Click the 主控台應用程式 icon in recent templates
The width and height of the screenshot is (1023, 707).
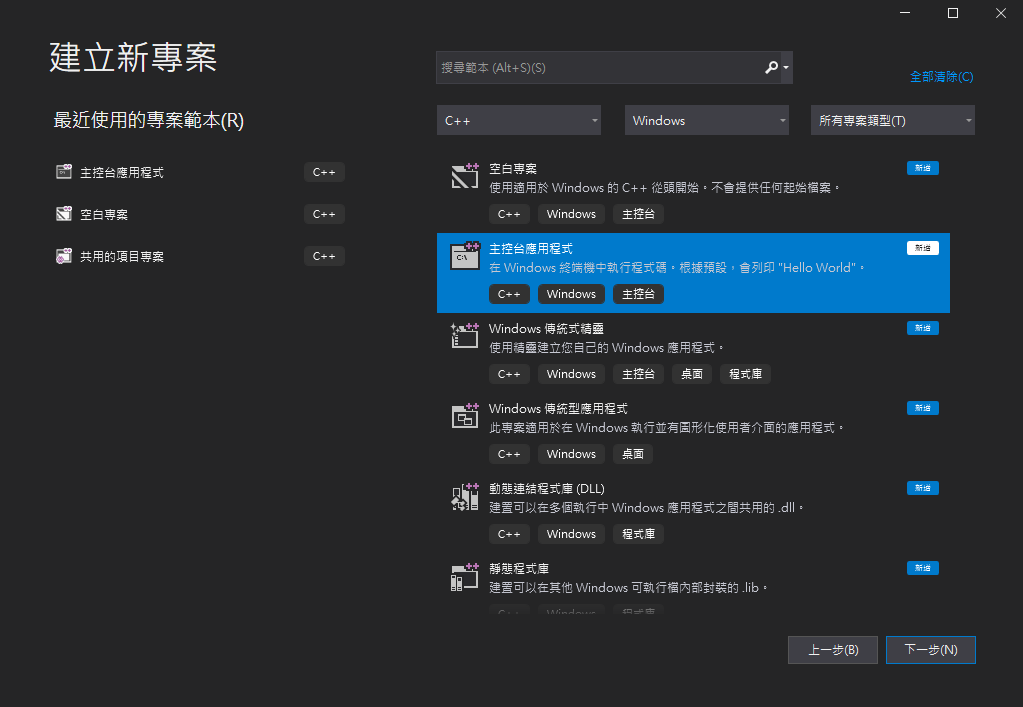(63, 172)
